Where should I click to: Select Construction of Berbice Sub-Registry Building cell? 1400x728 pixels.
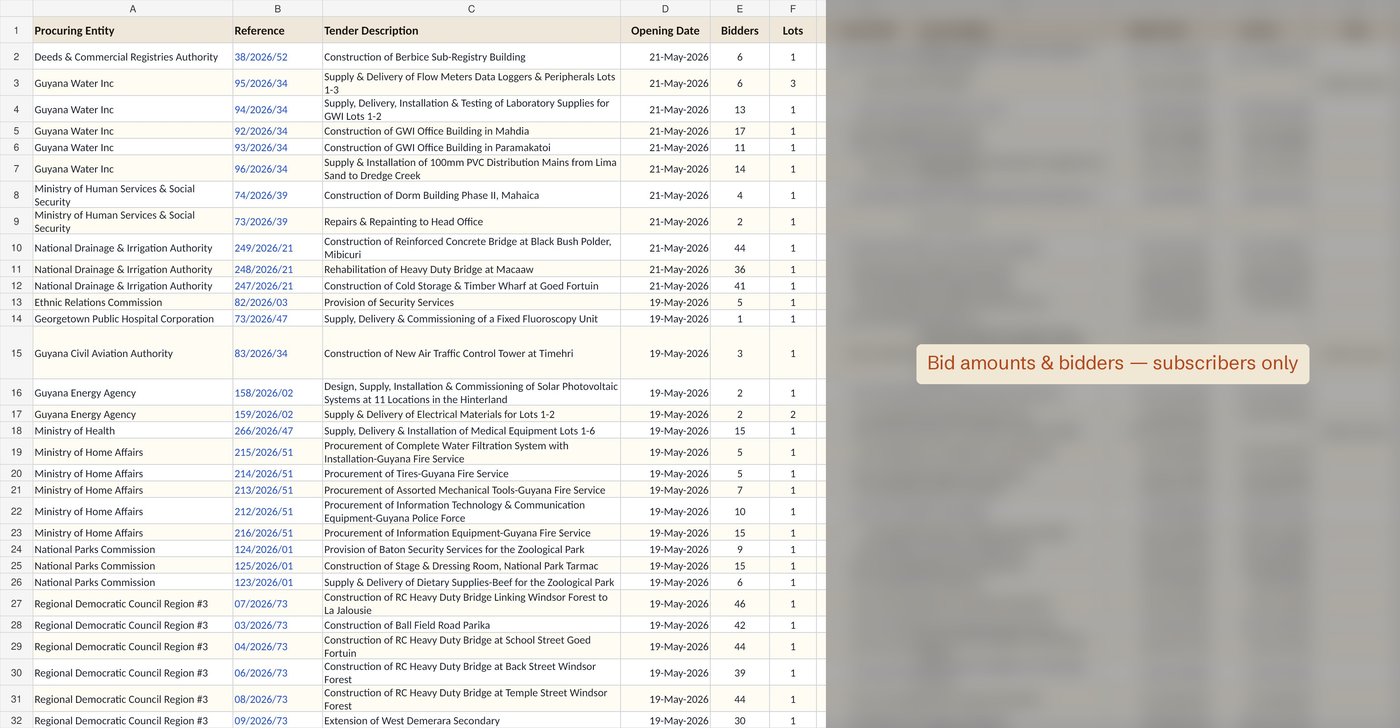(472, 57)
